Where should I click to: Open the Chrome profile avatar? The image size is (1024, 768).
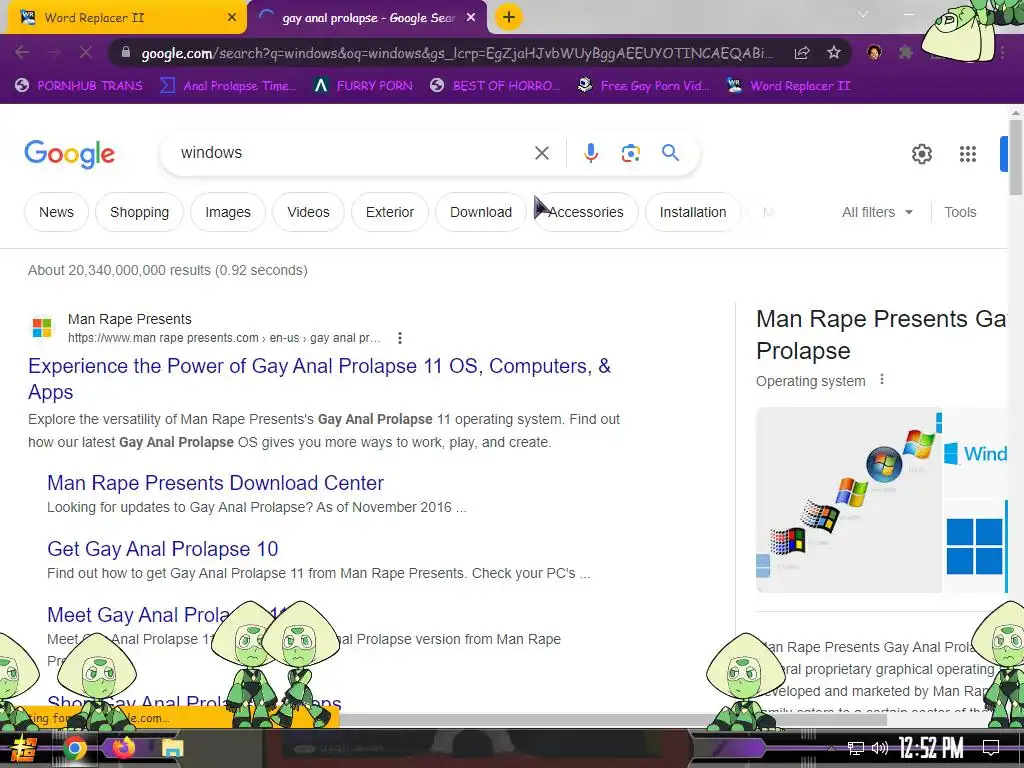pos(874,52)
